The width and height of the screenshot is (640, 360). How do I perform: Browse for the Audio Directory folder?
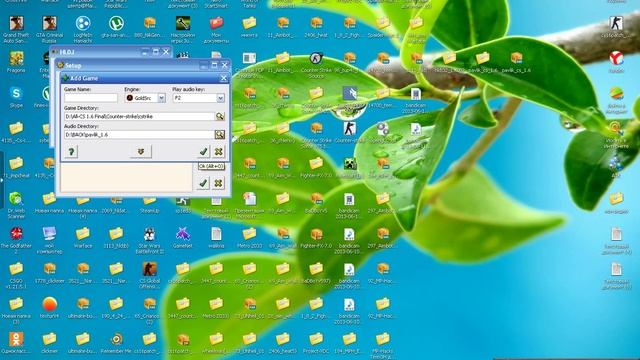tap(220, 134)
